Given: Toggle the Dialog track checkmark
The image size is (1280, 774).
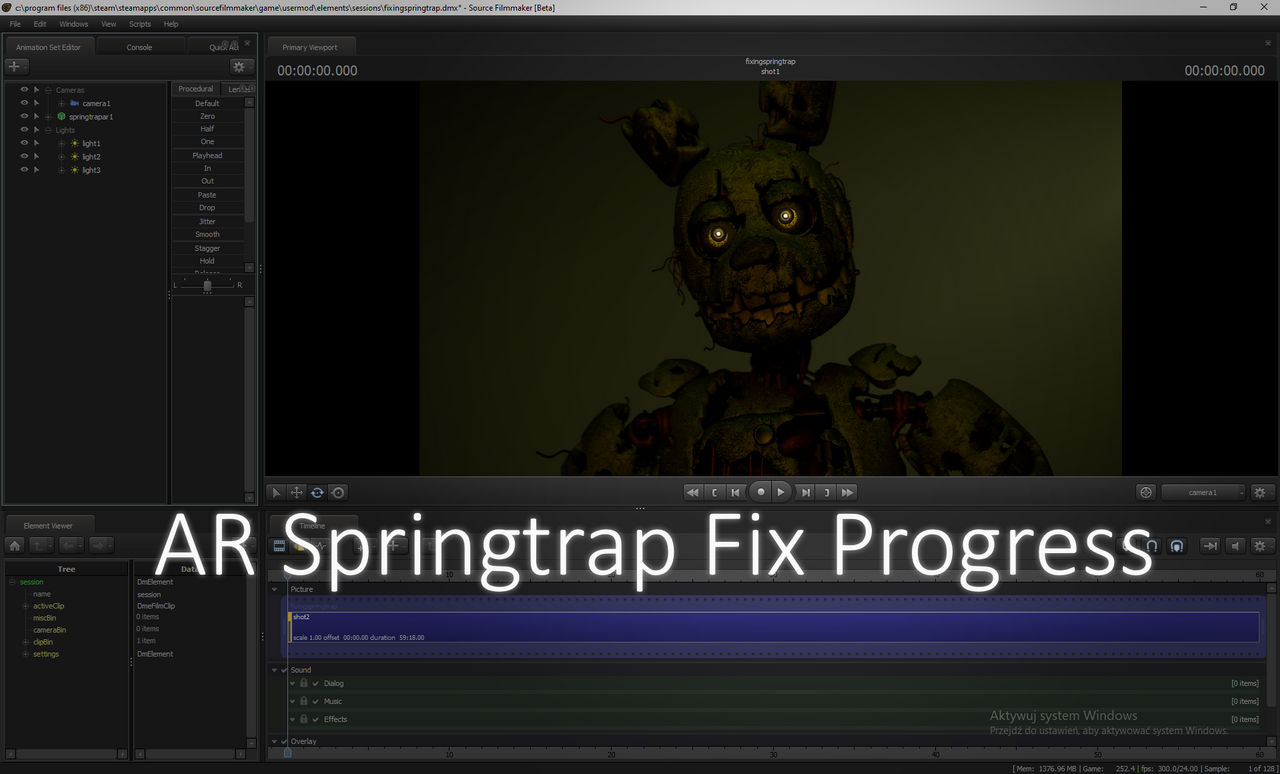Looking at the screenshot, I should click(315, 683).
